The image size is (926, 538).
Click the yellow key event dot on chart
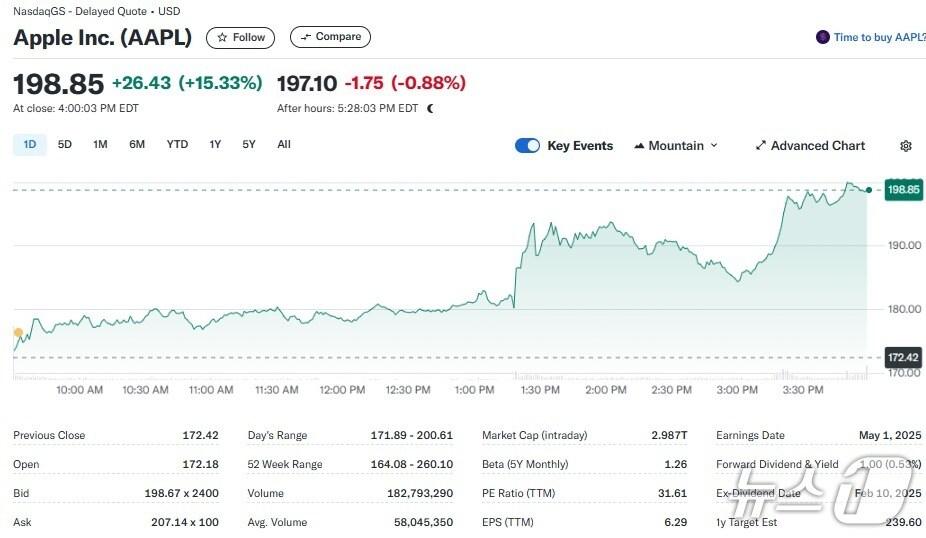pos(17,332)
